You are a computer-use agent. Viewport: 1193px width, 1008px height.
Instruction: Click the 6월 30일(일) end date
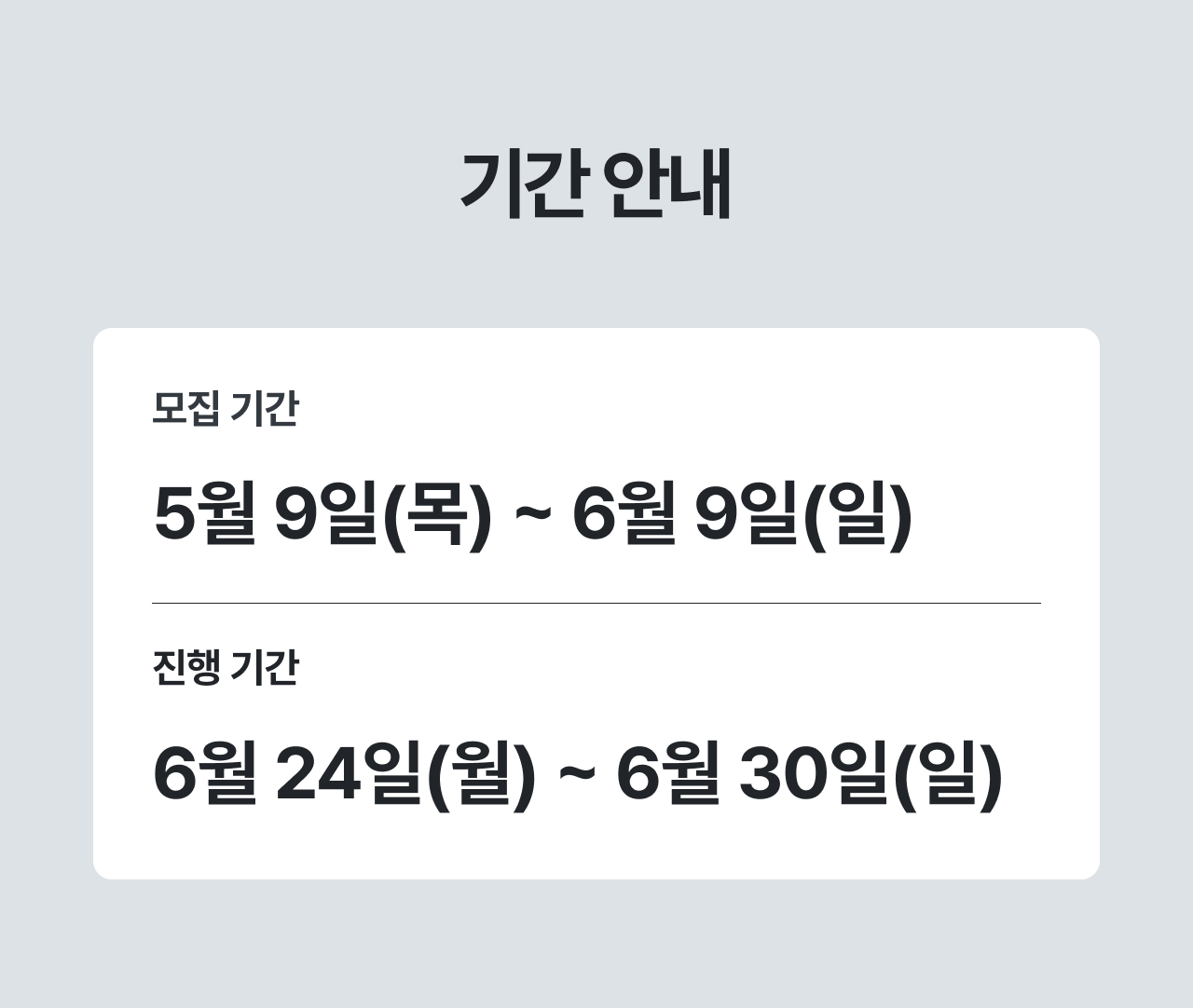click(810, 775)
